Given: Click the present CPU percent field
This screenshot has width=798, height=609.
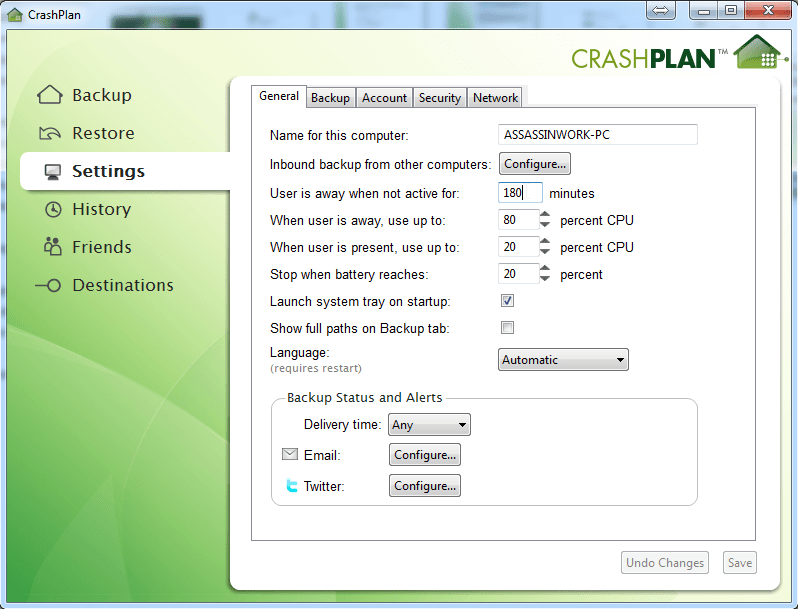Looking at the screenshot, I should point(519,247).
